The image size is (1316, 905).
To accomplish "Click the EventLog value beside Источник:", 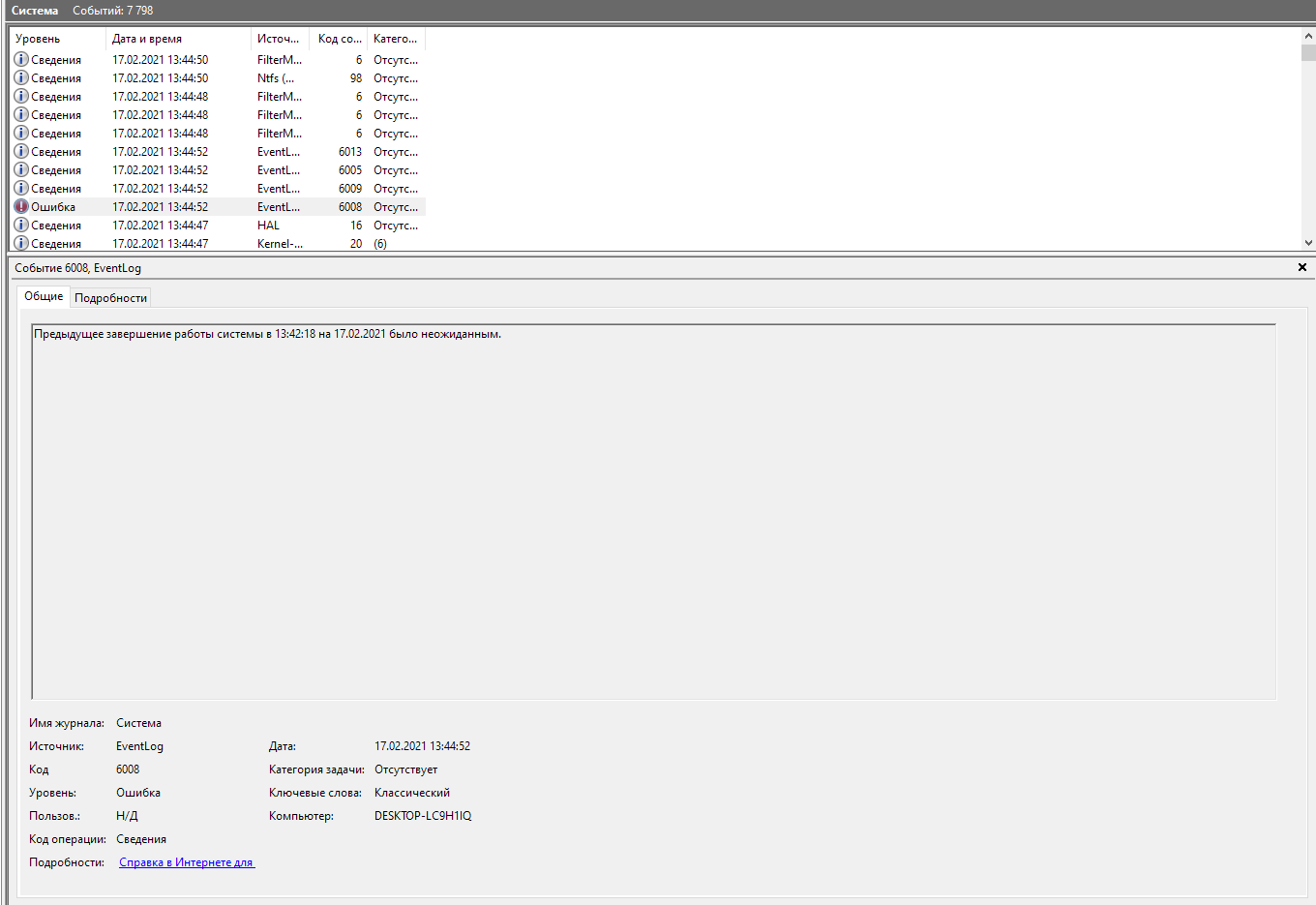I will [x=139, y=746].
